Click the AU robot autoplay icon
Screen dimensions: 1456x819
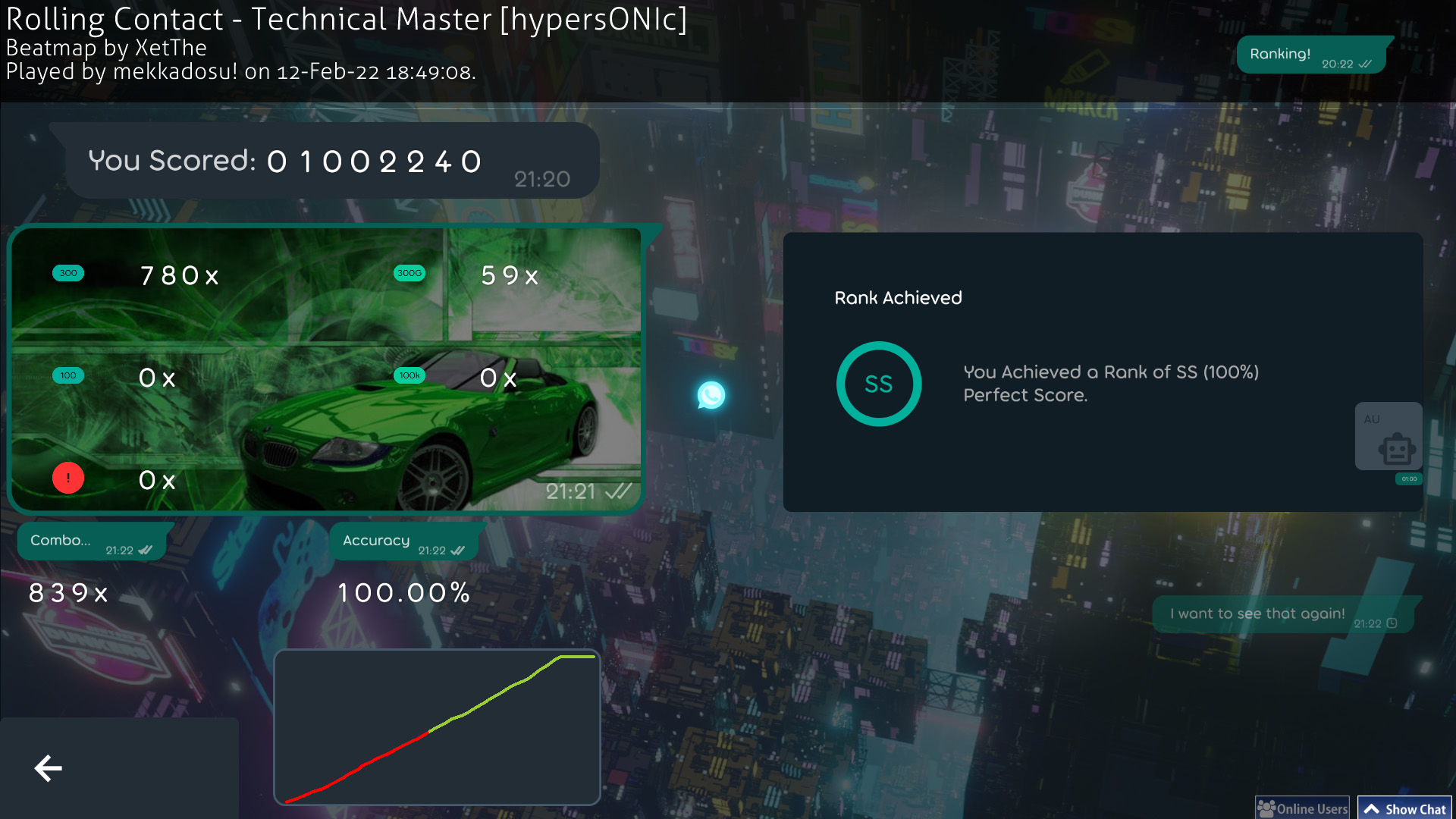click(x=1395, y=447)
